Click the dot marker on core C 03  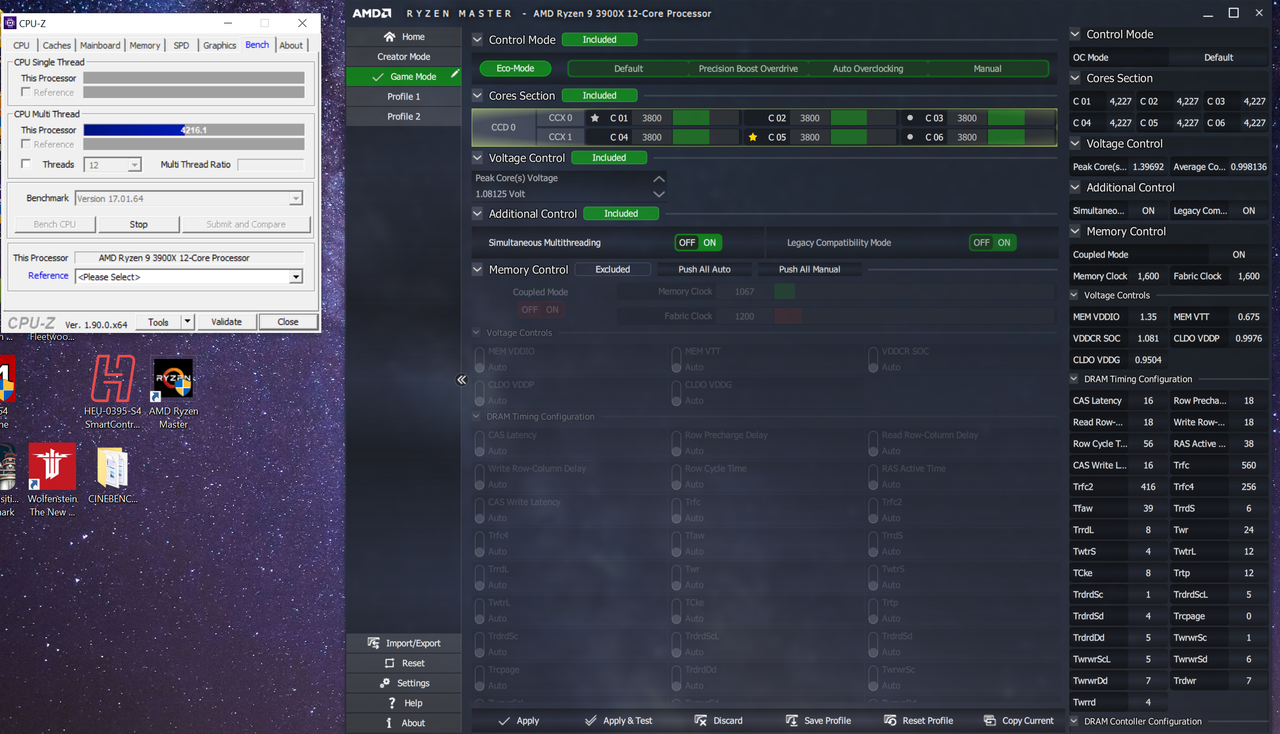click(910, 118)
